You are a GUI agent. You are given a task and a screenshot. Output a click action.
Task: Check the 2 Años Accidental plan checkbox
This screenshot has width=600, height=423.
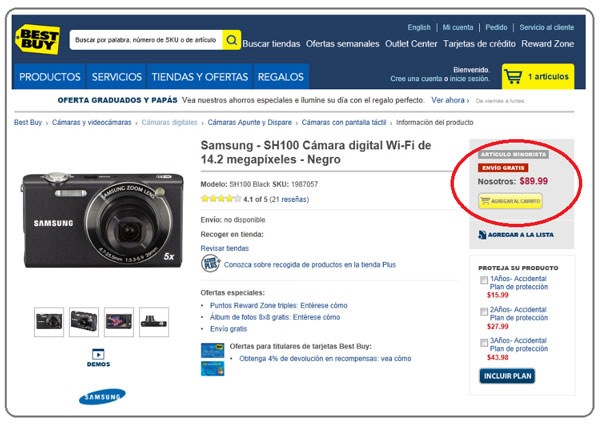(x=483, y=313)
